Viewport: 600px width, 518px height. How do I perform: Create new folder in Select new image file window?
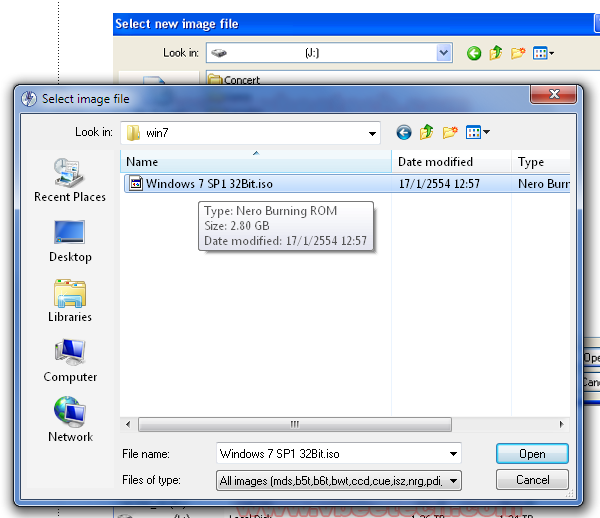coord(518,53)
